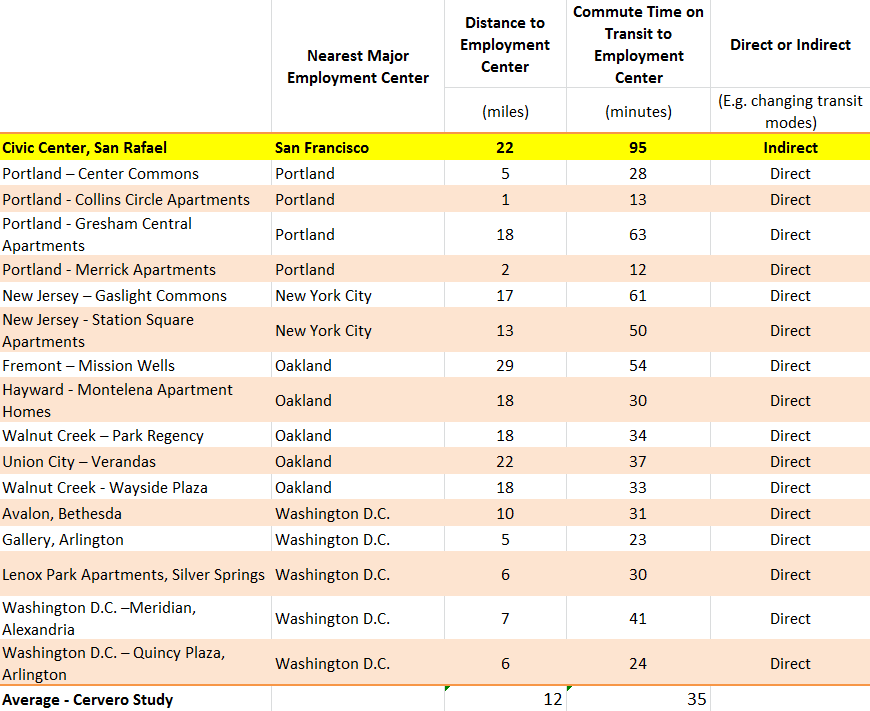Click commute time 63 for Gresham Central
The height and width of the screenshot is (711, 870).
(638, 235)
